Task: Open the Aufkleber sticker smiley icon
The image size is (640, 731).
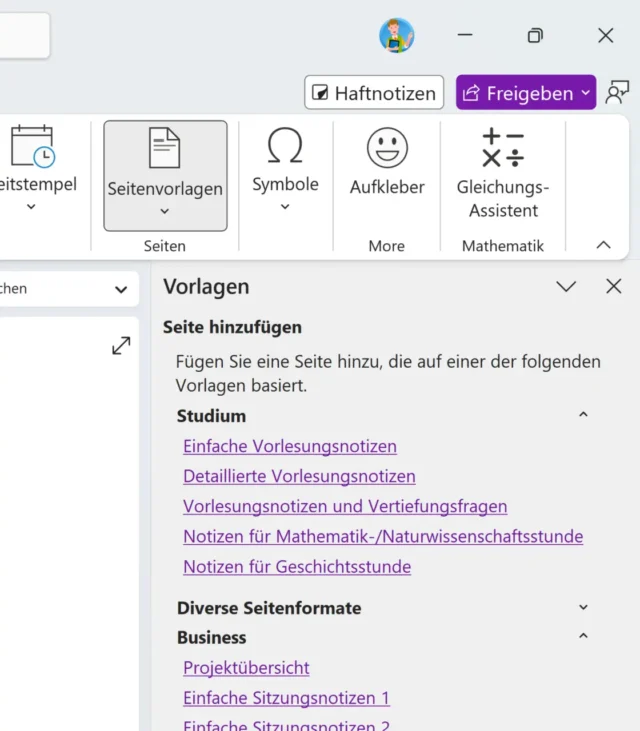Action: (x=387, y=149)
